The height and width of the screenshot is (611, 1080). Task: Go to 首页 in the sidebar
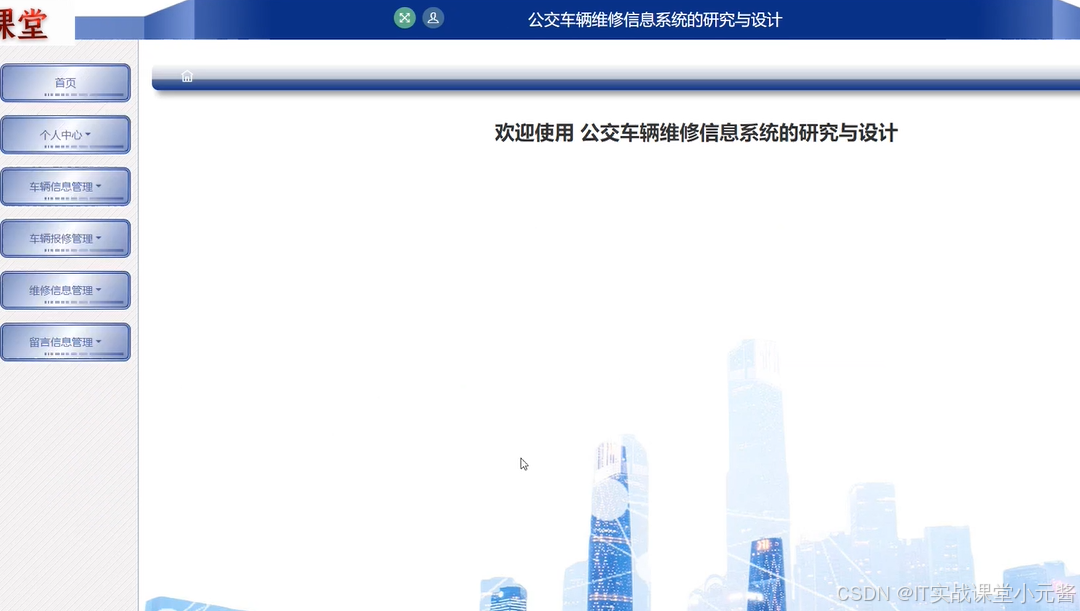[65, 83]
